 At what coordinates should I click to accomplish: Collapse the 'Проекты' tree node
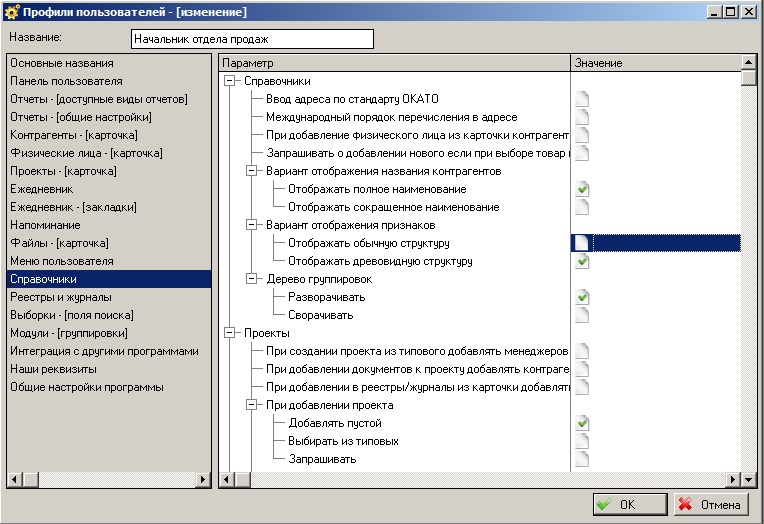pos(230,333)
